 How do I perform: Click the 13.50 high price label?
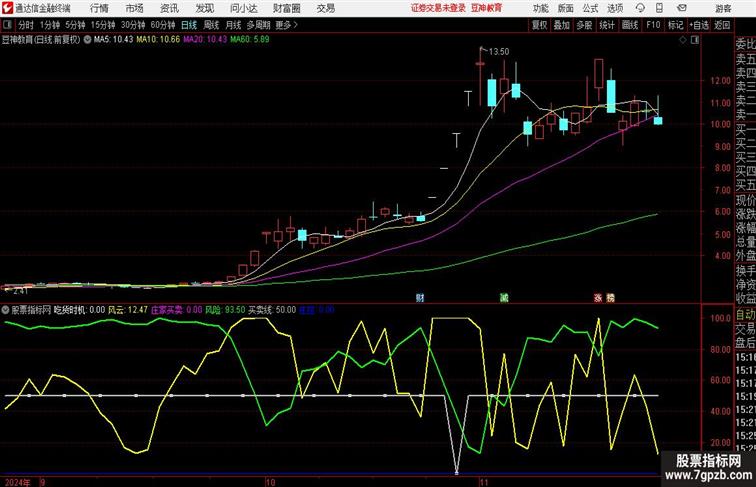(x=499, y=52)
